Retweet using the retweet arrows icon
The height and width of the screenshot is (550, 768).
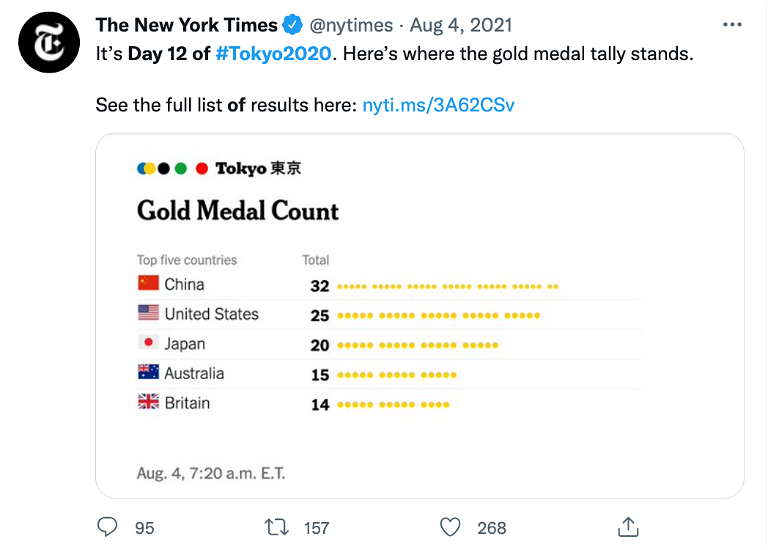click(x=277, y=527)
